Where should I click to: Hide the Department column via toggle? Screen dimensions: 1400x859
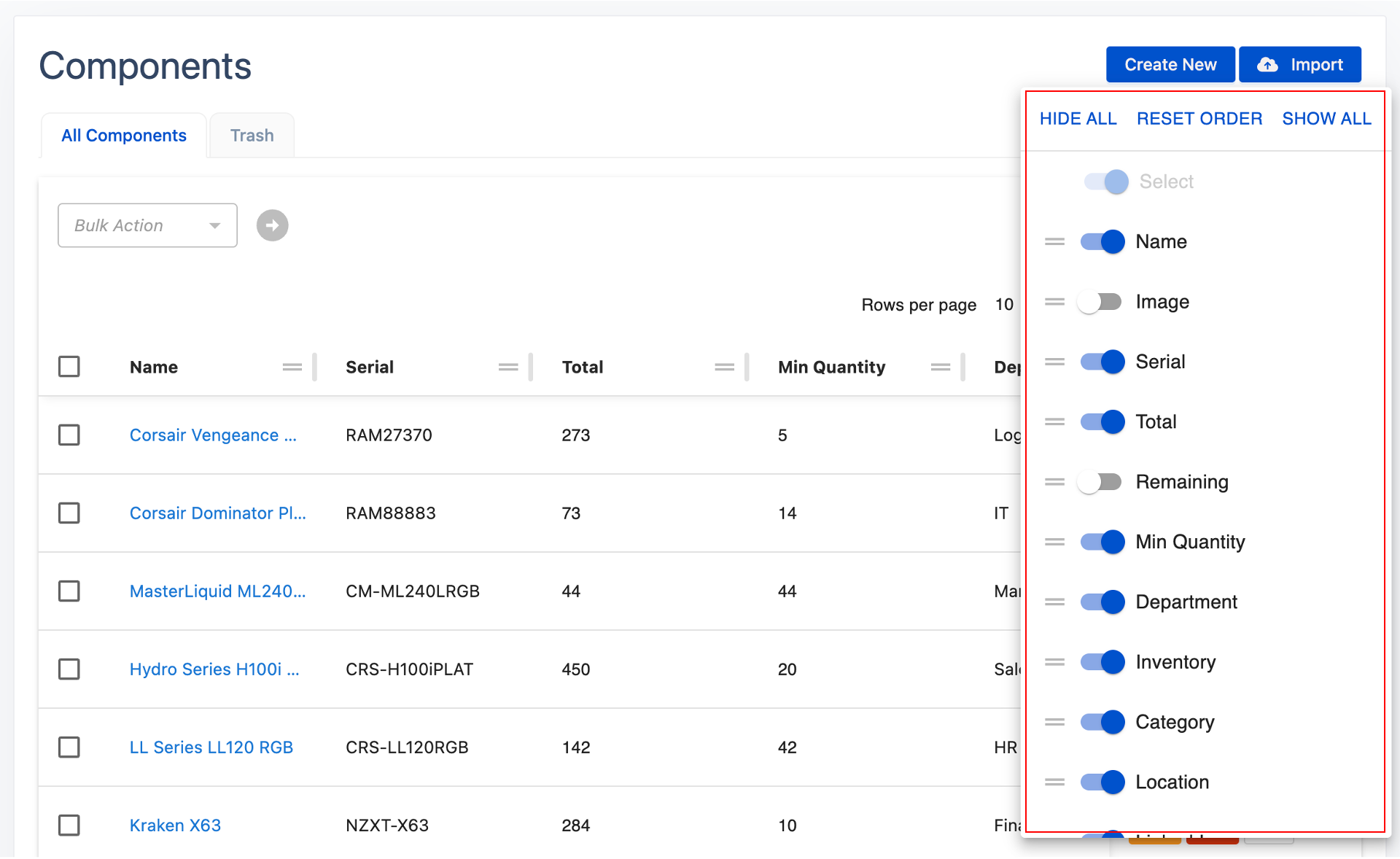tap(1102, 602)
